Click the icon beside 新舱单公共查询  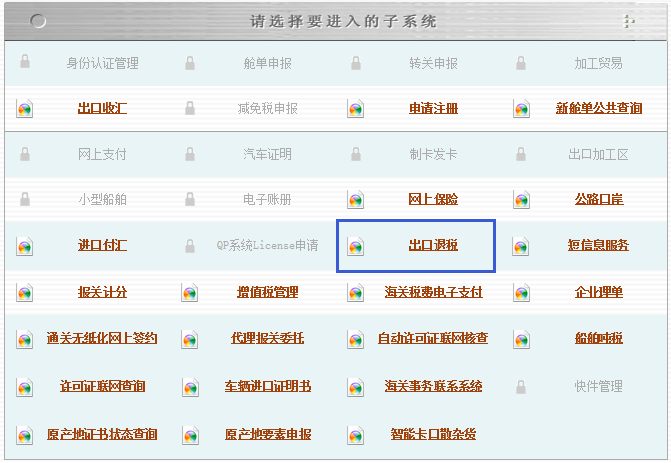click(x=521, y=109)
